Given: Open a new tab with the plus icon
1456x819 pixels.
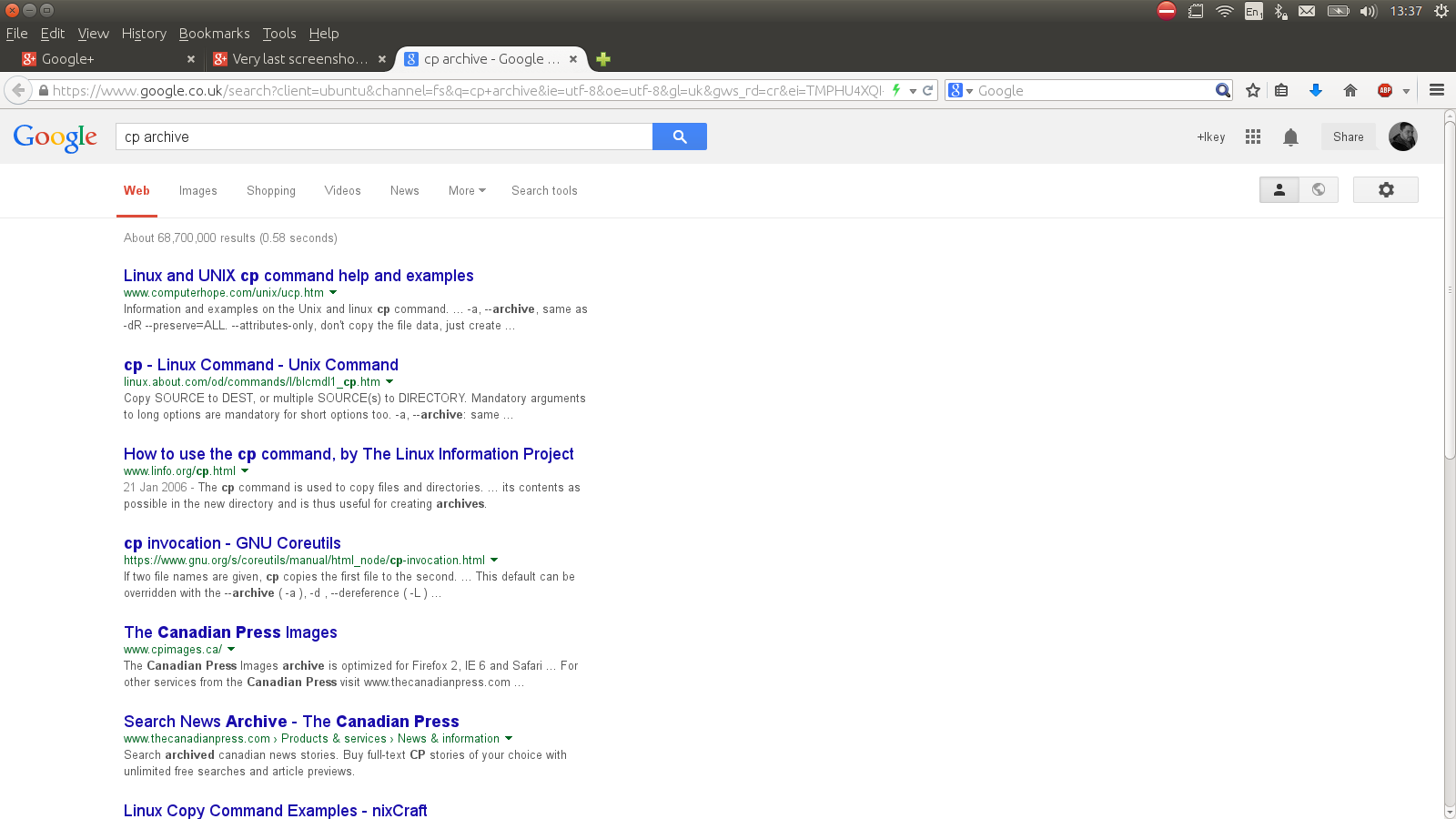Looking at the screenshot, I should 602,59.
